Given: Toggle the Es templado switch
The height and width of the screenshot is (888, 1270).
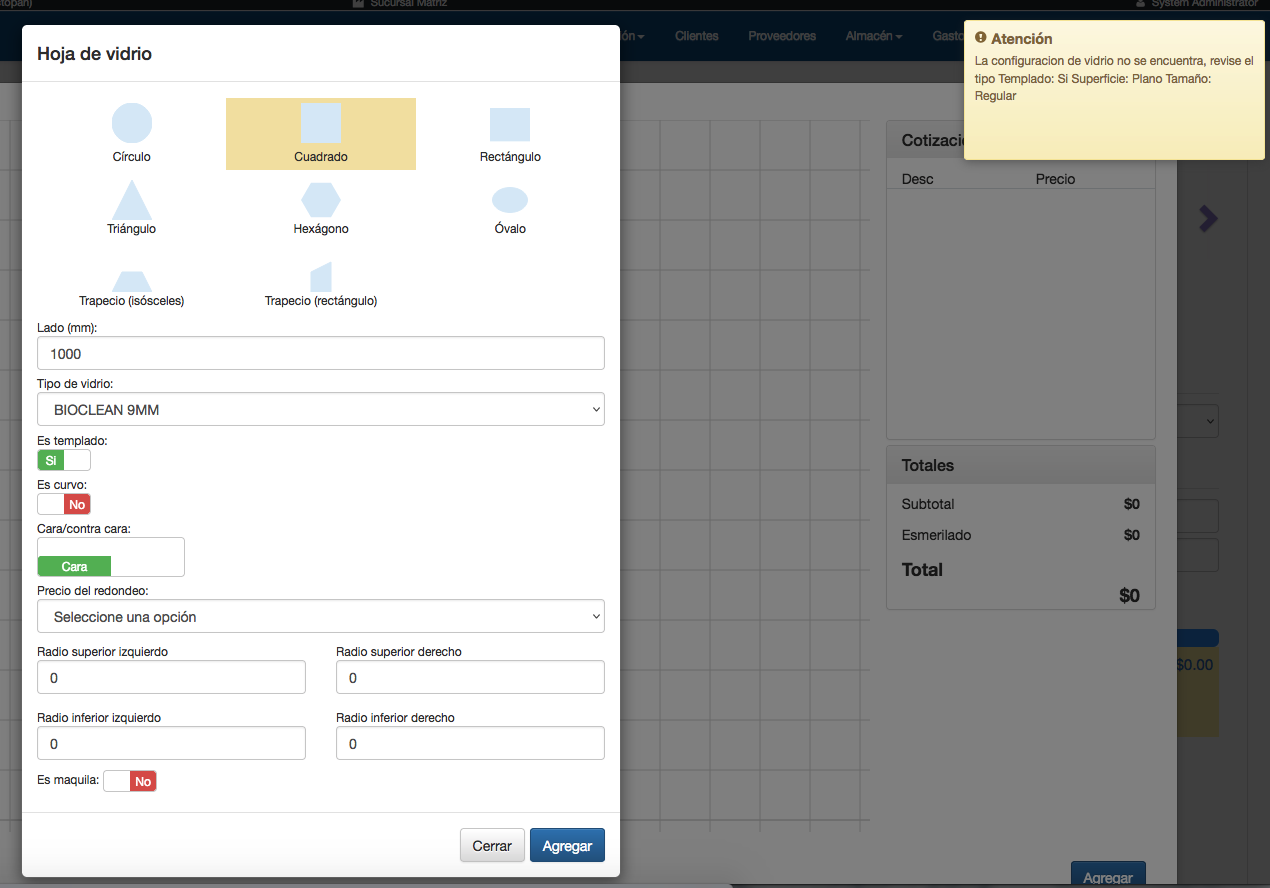Looking at the screenshot, I should (64, 460).
